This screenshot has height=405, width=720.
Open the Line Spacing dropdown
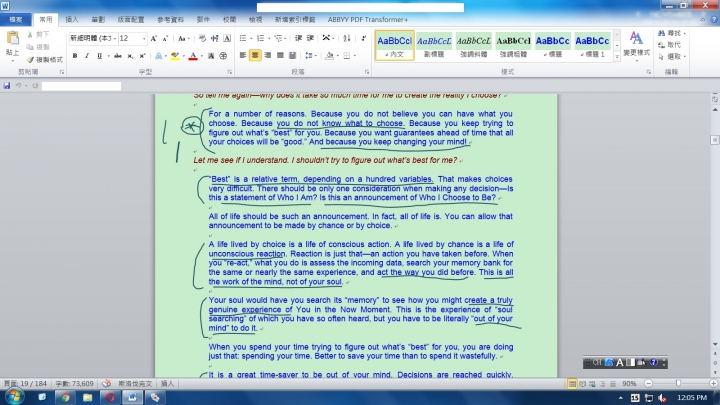[x=310, y=56]
